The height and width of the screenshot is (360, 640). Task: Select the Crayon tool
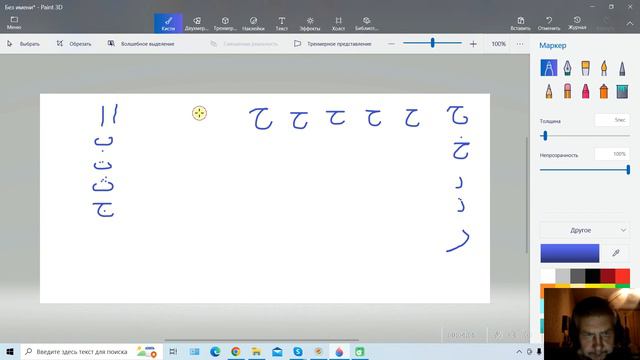(x=585, y=91)
